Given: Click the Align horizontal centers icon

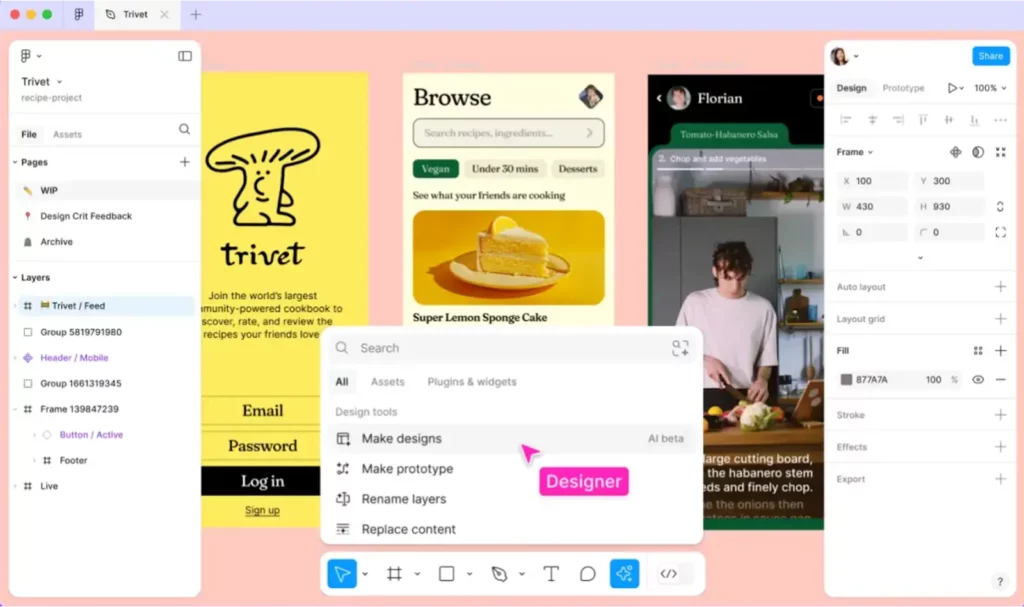Looking at the screenshot, I should pyautogui.click(x=872, y=120).
